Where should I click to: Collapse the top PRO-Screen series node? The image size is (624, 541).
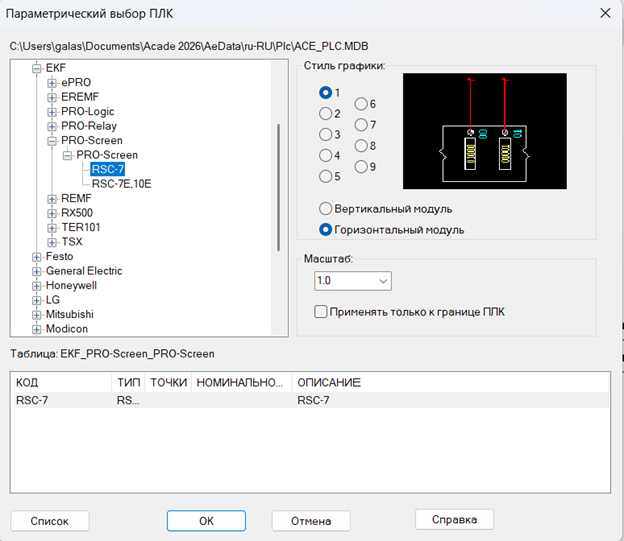tap(52, 141)
